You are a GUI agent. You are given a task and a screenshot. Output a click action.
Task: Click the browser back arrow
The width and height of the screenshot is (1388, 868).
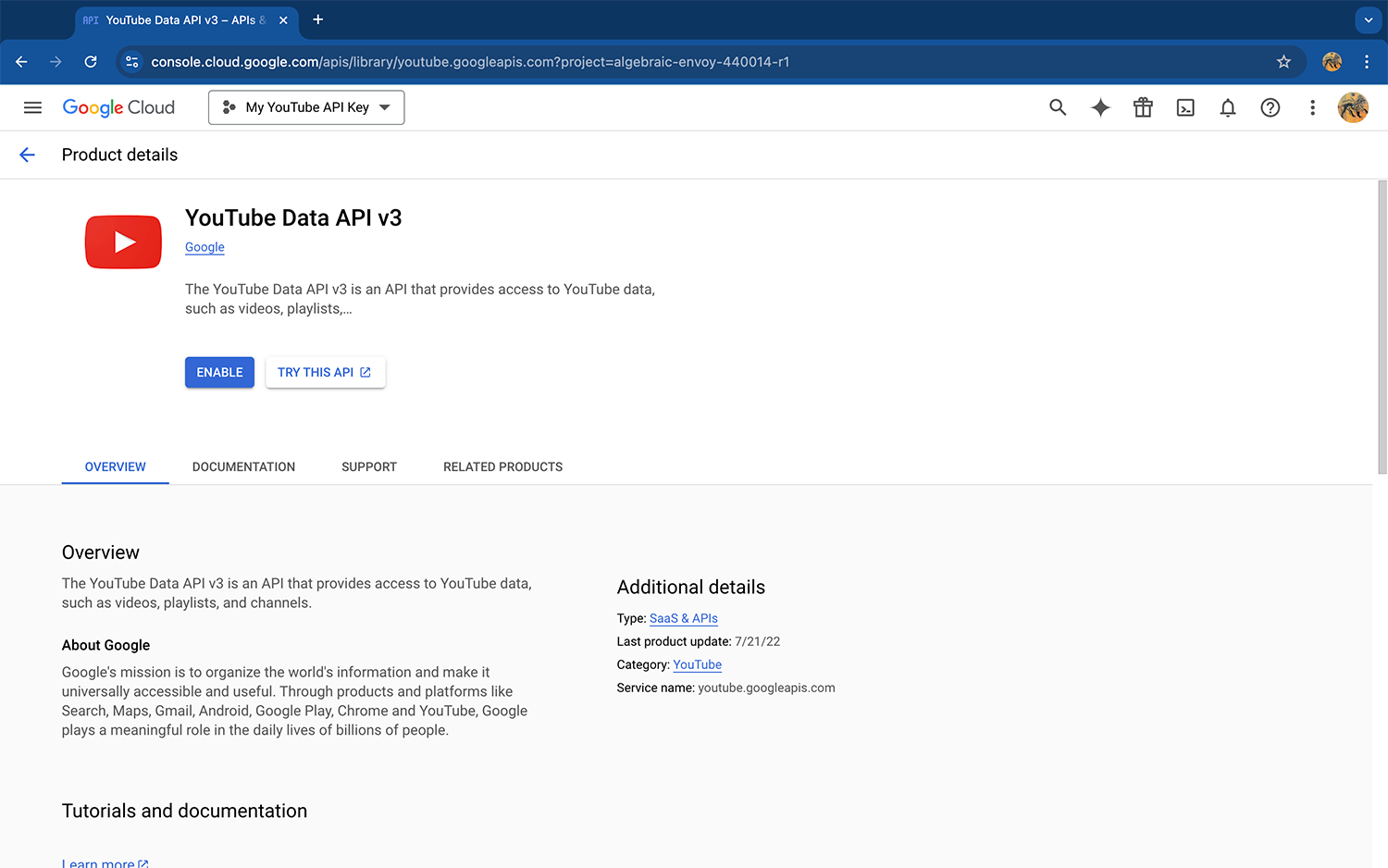click(21, 62)
